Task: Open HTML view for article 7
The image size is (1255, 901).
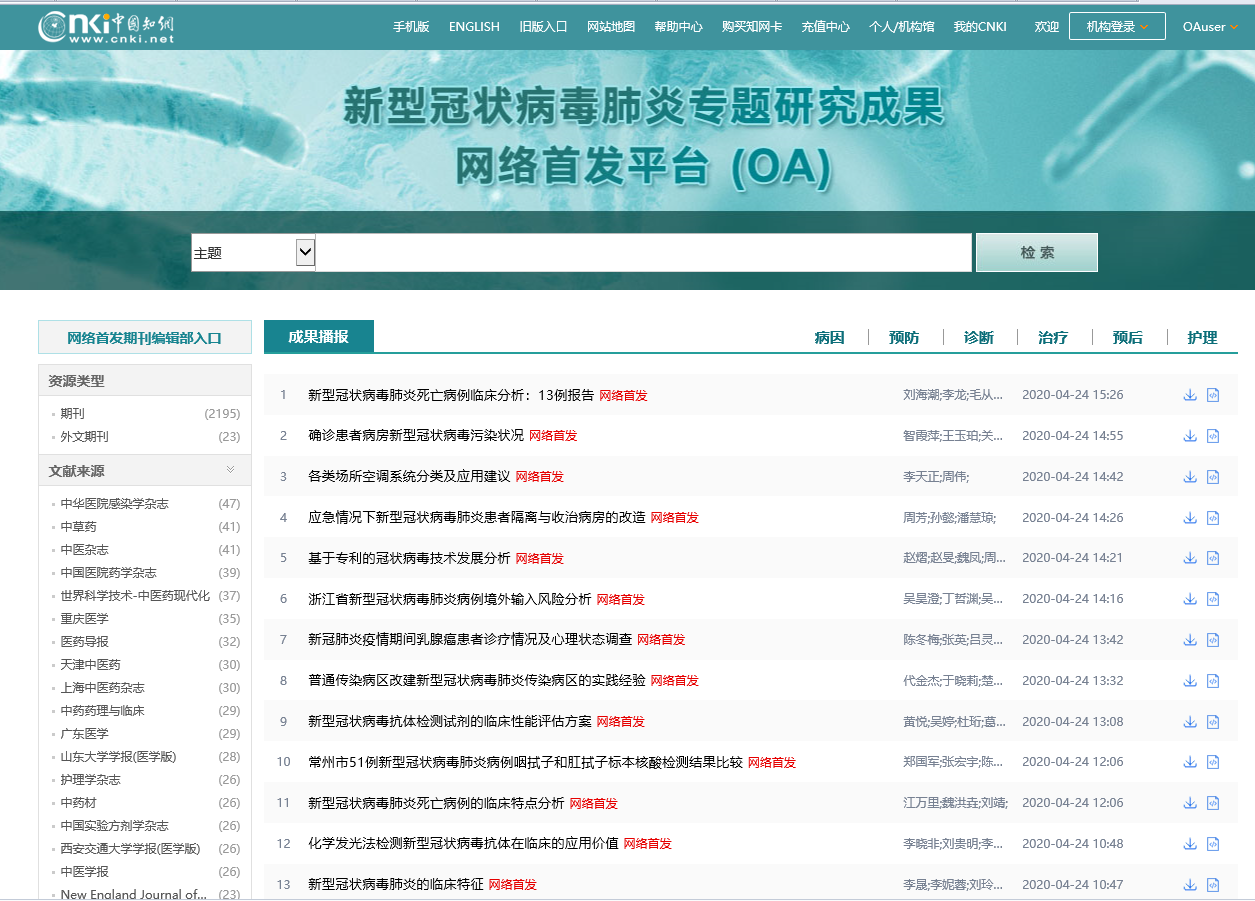Action: tap(1213, 640)
